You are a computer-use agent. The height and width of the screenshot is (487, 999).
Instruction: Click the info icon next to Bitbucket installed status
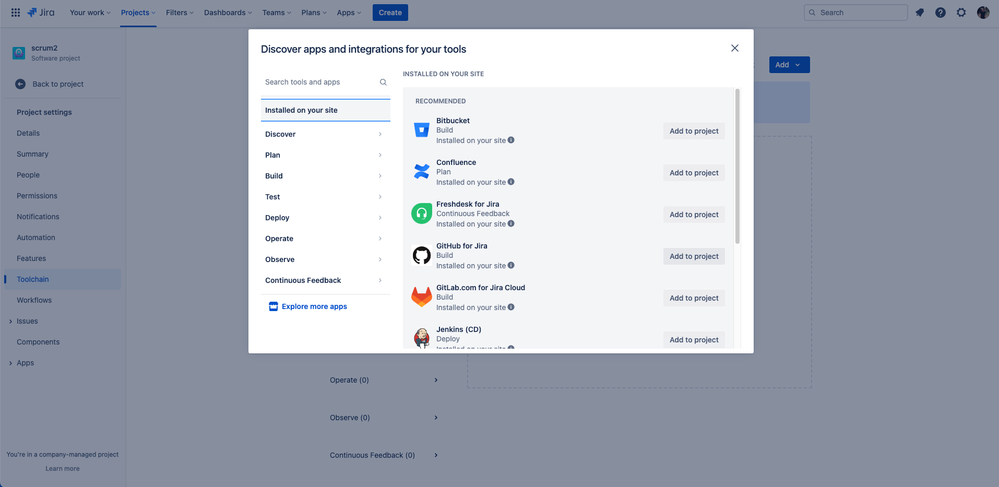[x=511, y=140]
